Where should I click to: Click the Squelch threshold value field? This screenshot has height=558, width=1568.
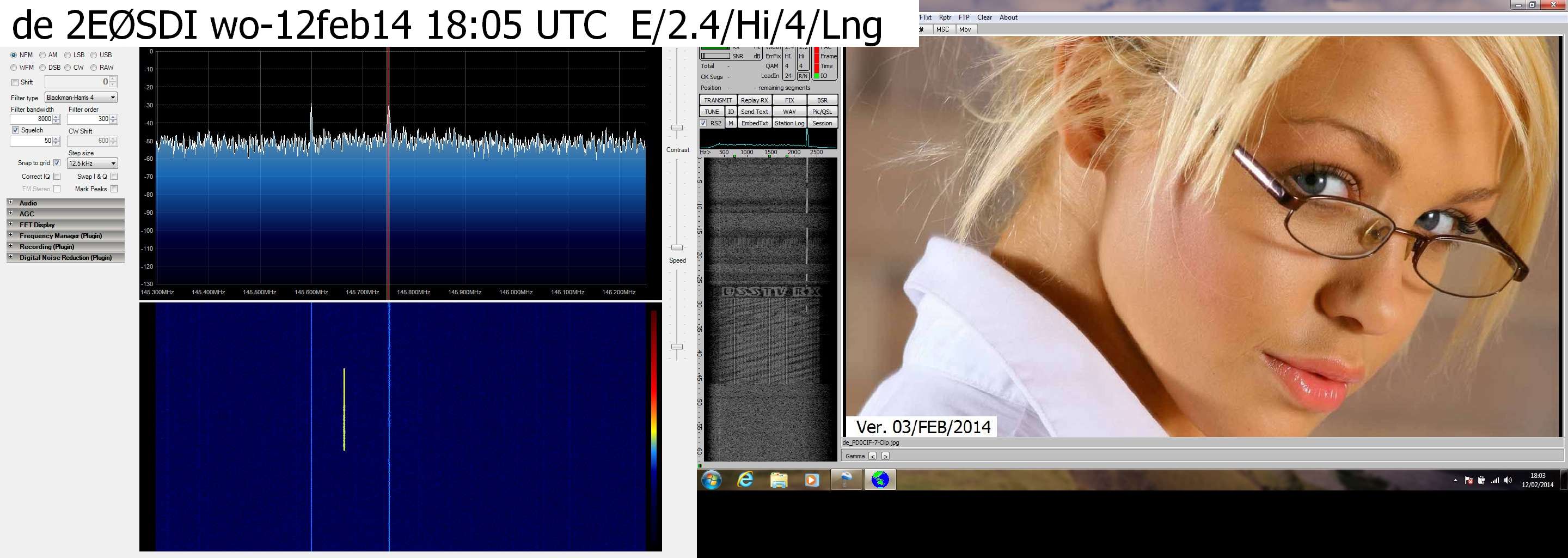click(35, 141)
